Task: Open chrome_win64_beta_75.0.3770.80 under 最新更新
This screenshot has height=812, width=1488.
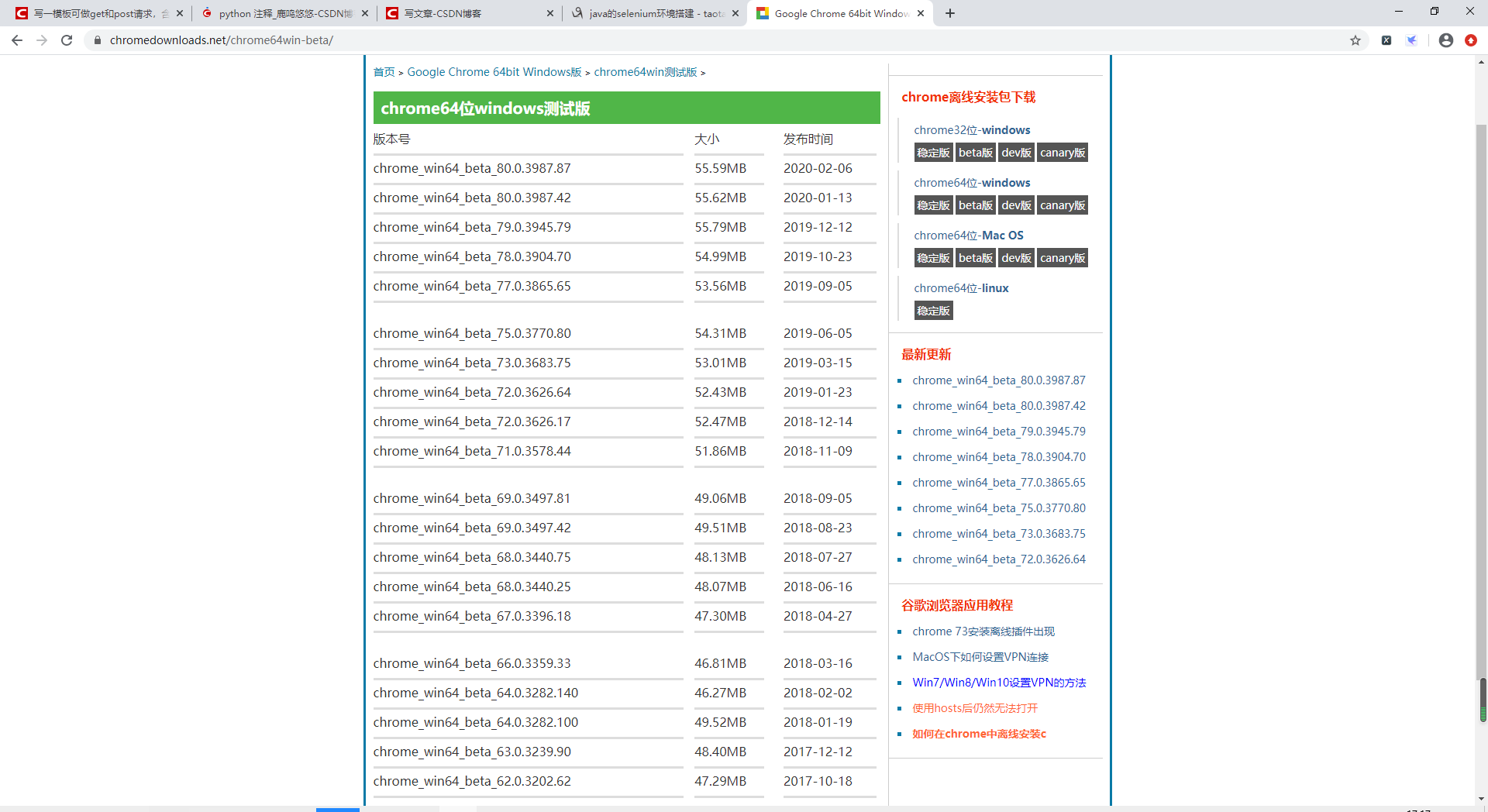Action: (x=999, y=508)
